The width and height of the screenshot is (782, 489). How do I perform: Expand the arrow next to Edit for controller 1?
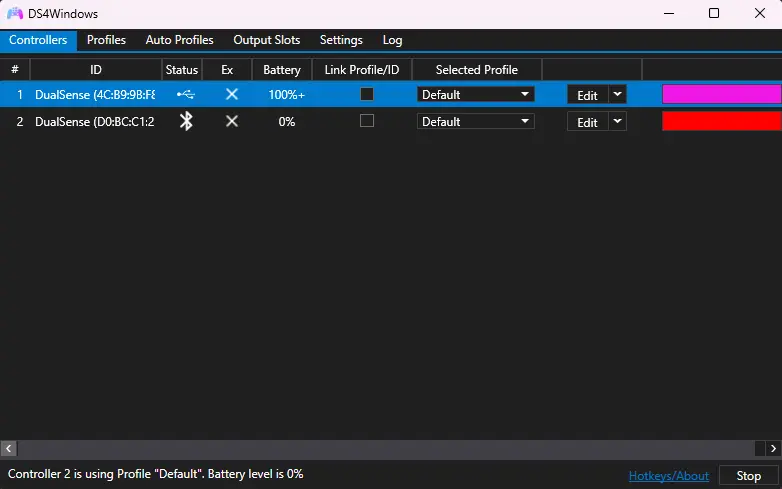[617, 94]
